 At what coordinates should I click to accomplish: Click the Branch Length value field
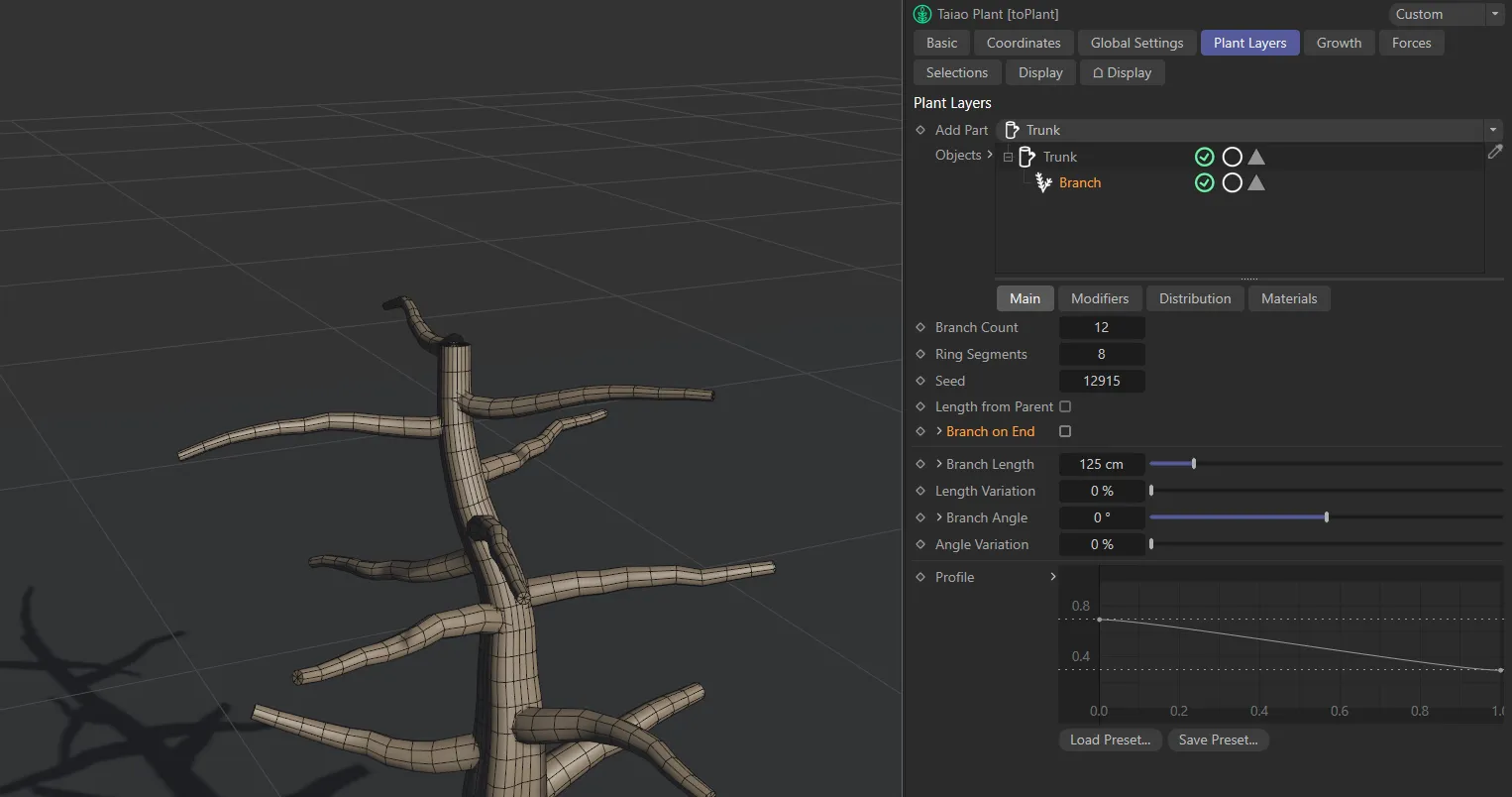[x=1102, y=464]
